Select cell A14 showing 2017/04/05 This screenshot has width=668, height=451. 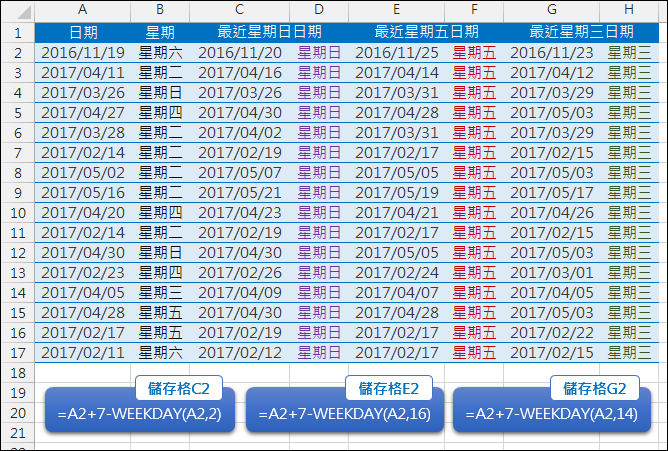[x=83, y=293]
